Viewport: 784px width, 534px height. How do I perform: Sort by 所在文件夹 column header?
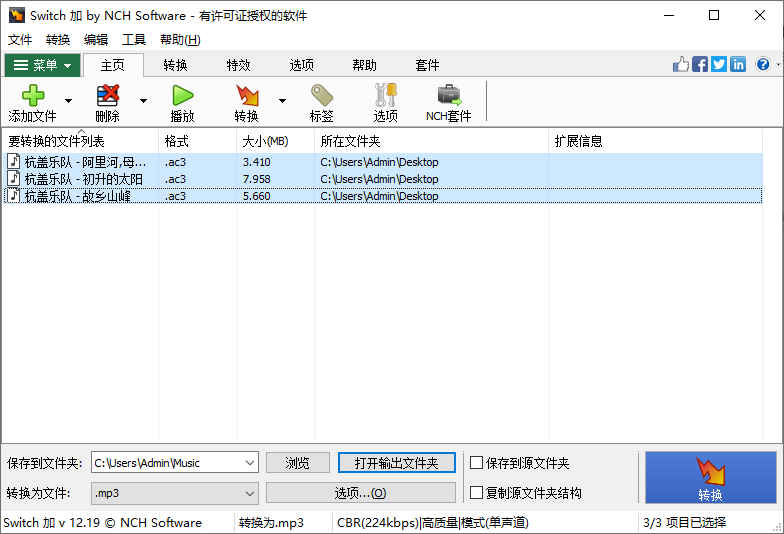click(x=432, y=141)
